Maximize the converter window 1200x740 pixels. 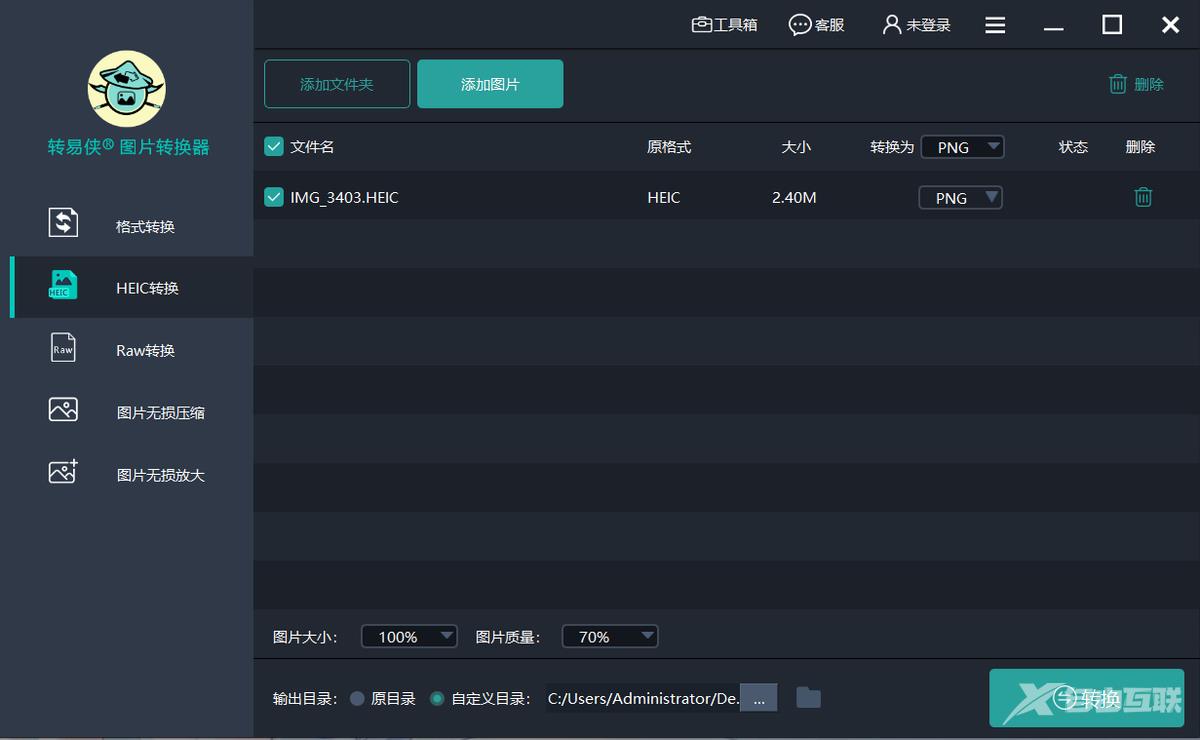pyautogui.click(x=1112, y=25)
